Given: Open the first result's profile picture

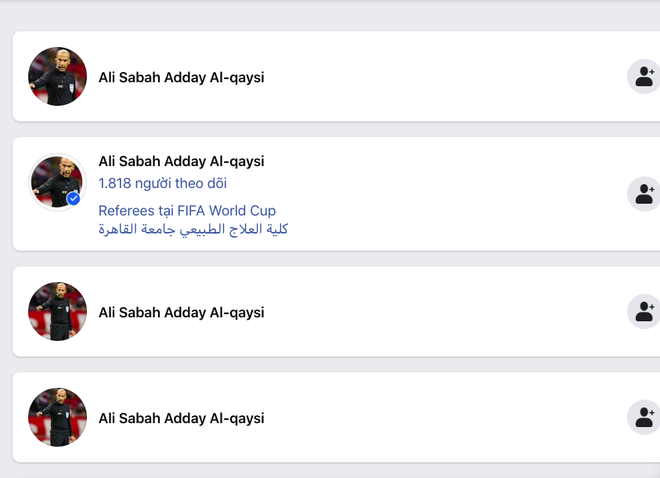Looking at the screenshot, I should point(57,76).
